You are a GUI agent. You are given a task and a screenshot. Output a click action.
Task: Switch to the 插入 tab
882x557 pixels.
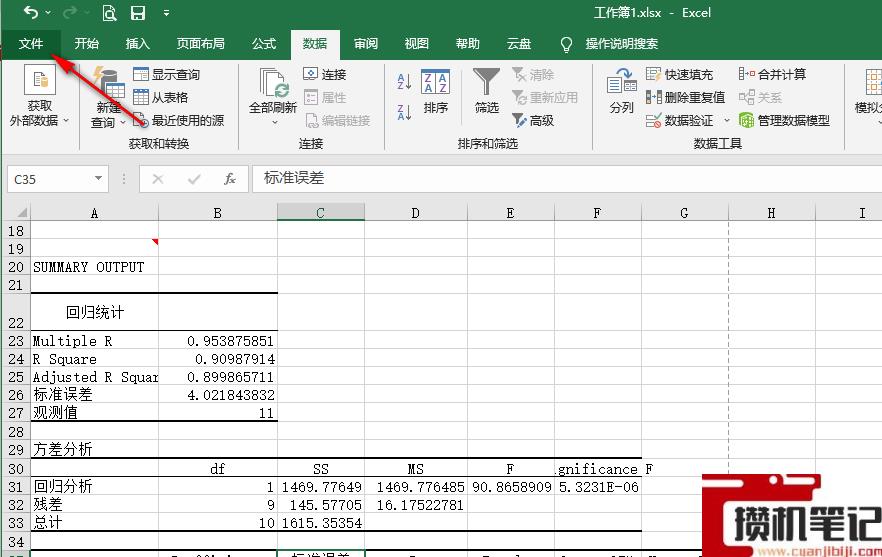(137, 44)
